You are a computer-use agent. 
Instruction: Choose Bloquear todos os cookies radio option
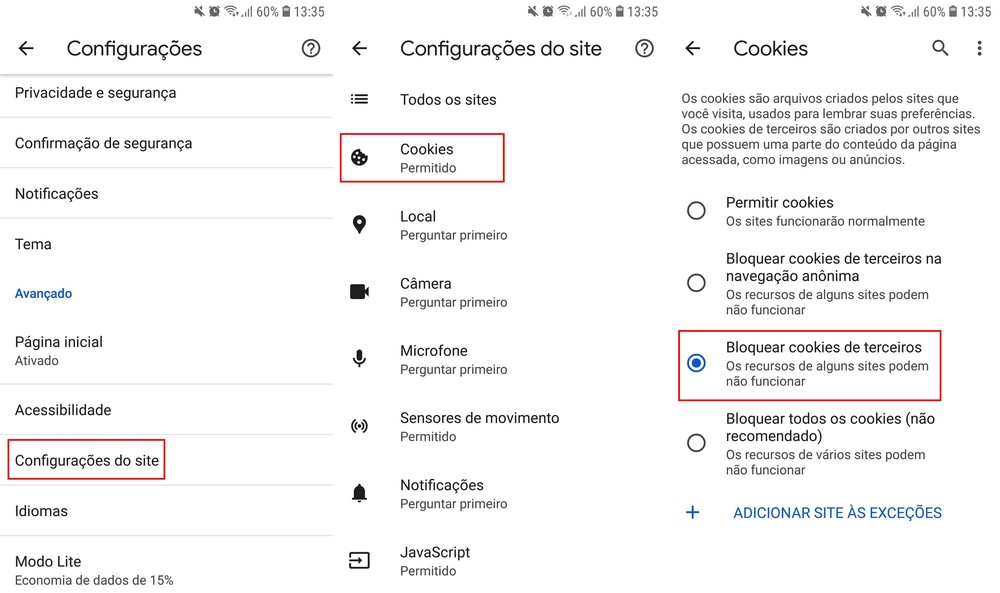coord(696,442)
